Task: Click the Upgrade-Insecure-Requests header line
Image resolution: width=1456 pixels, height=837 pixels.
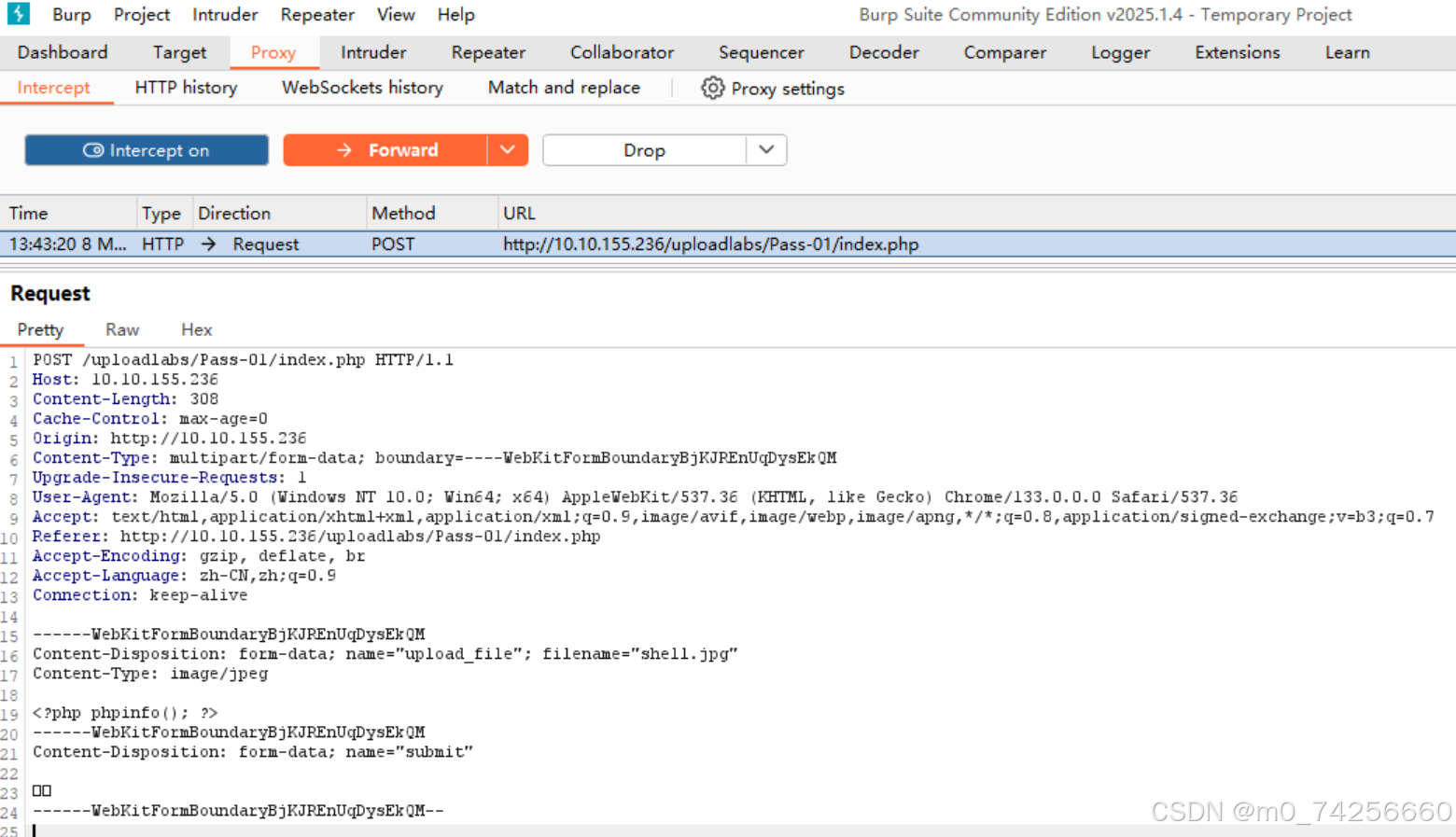Action: pos(169,477)
